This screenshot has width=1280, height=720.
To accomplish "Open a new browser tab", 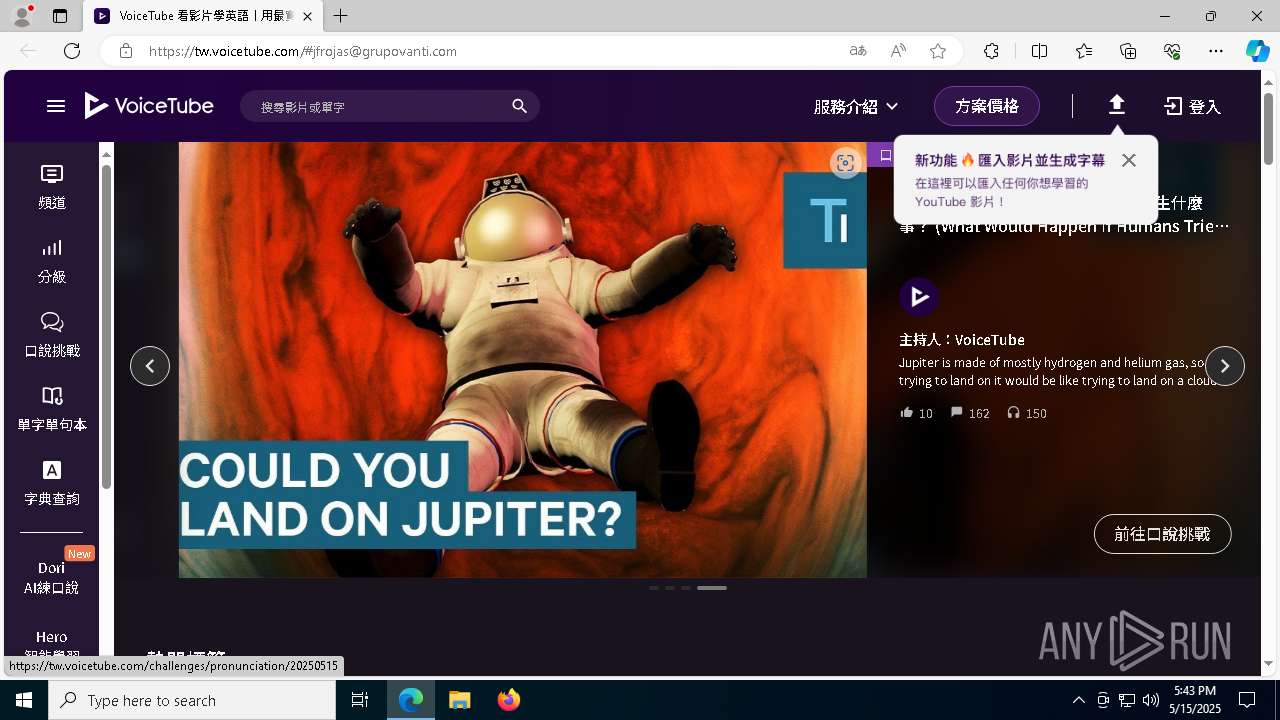I will (x=341, y=16).
